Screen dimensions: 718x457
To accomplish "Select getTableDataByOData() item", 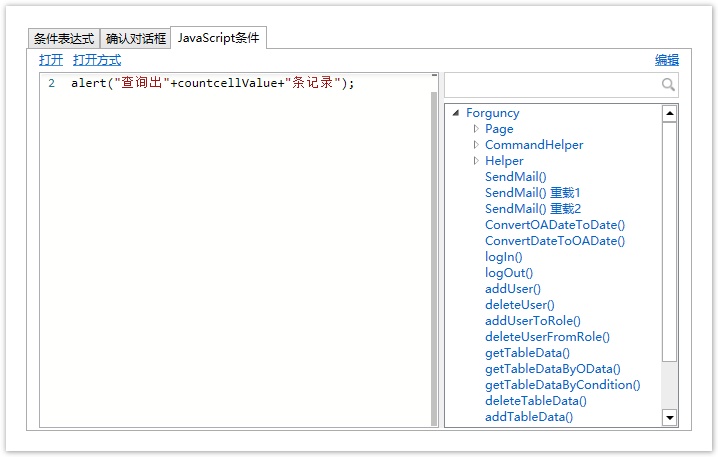I will coord(552,369).
